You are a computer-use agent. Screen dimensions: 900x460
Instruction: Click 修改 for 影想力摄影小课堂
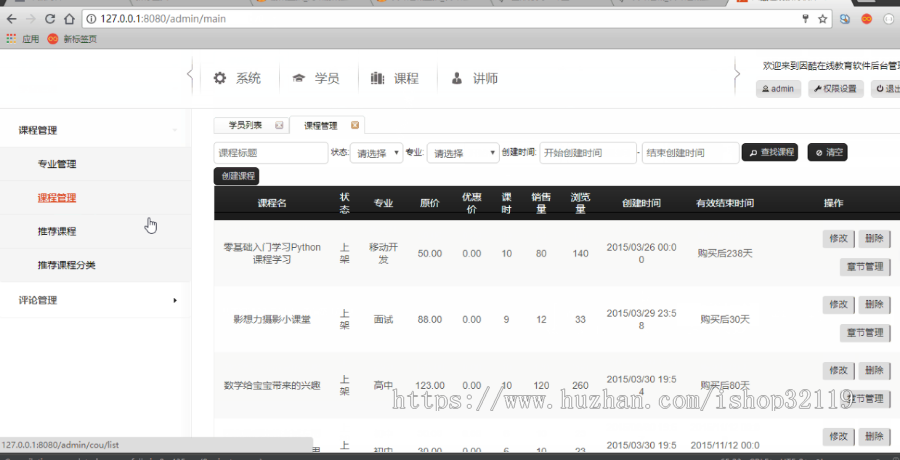[x=838, y=304]
